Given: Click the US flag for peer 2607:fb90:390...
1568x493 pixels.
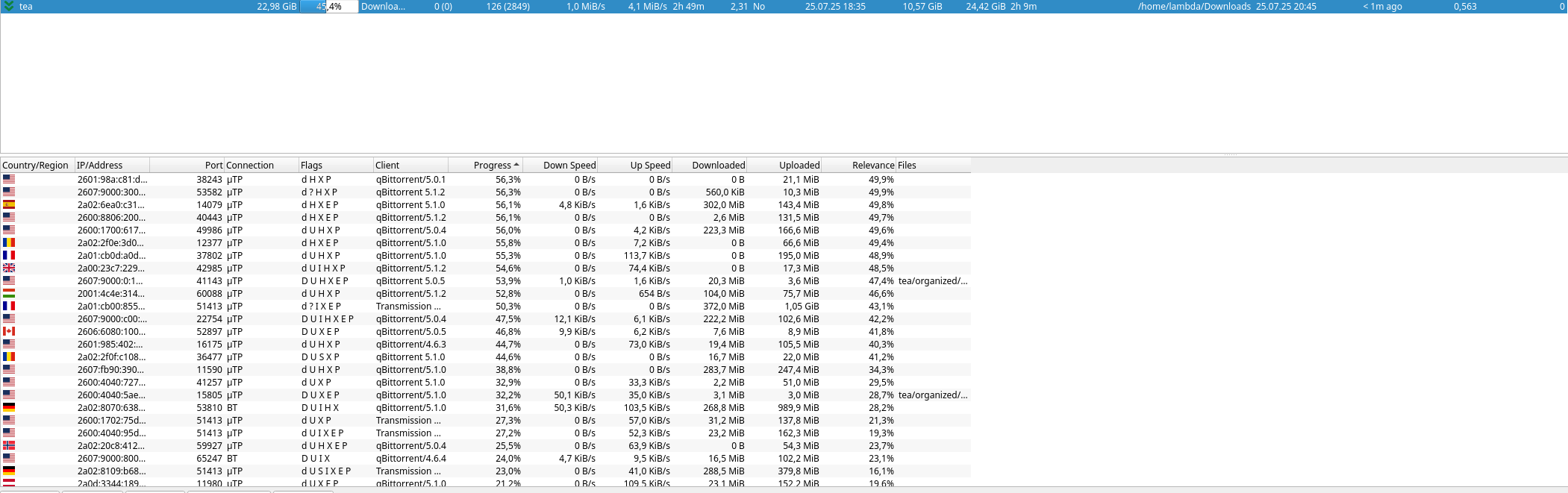Looking at the screenshot, I should click(9, 369).
